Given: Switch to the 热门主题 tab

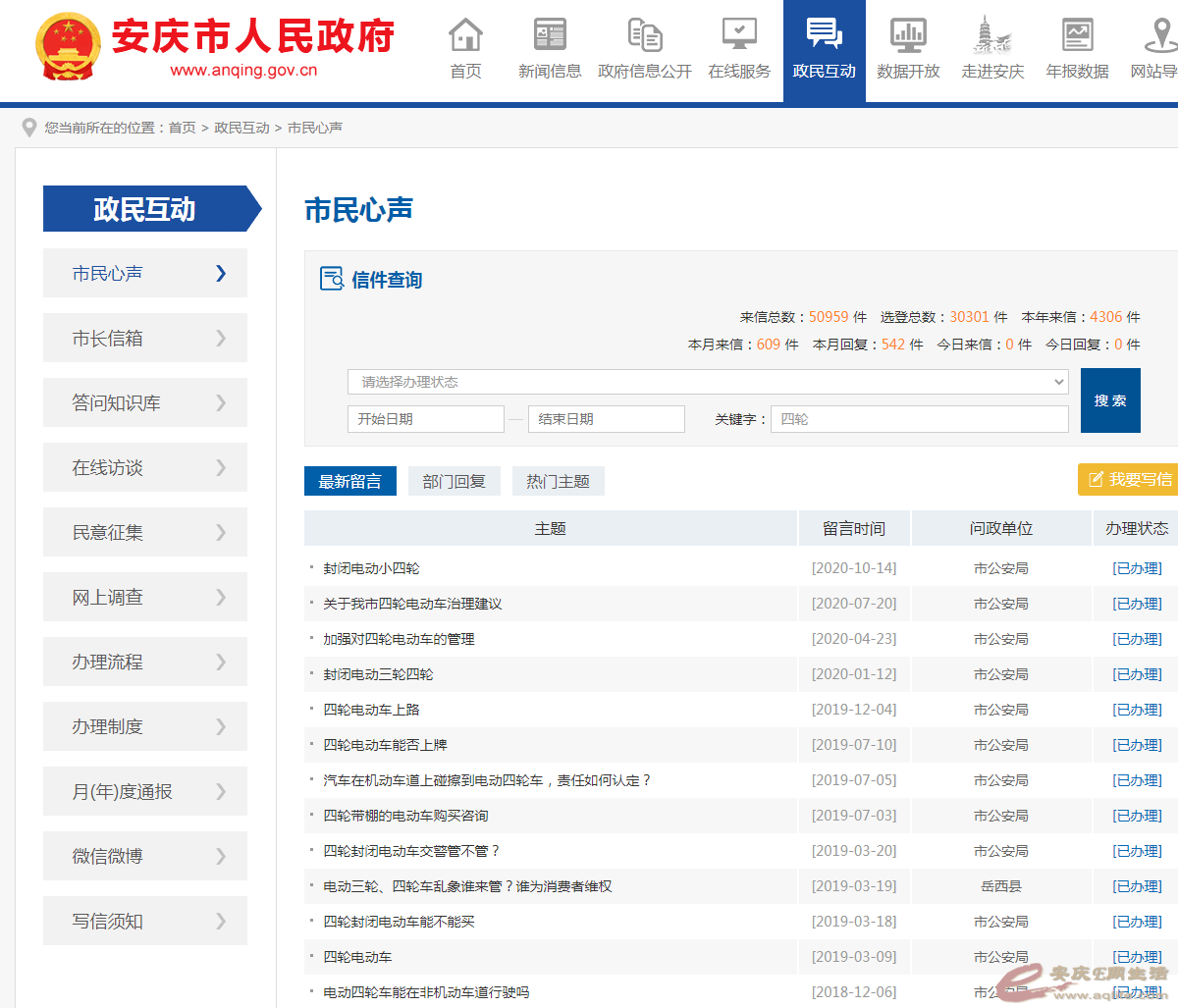Looking at the screenshot, I should (558, 481).
